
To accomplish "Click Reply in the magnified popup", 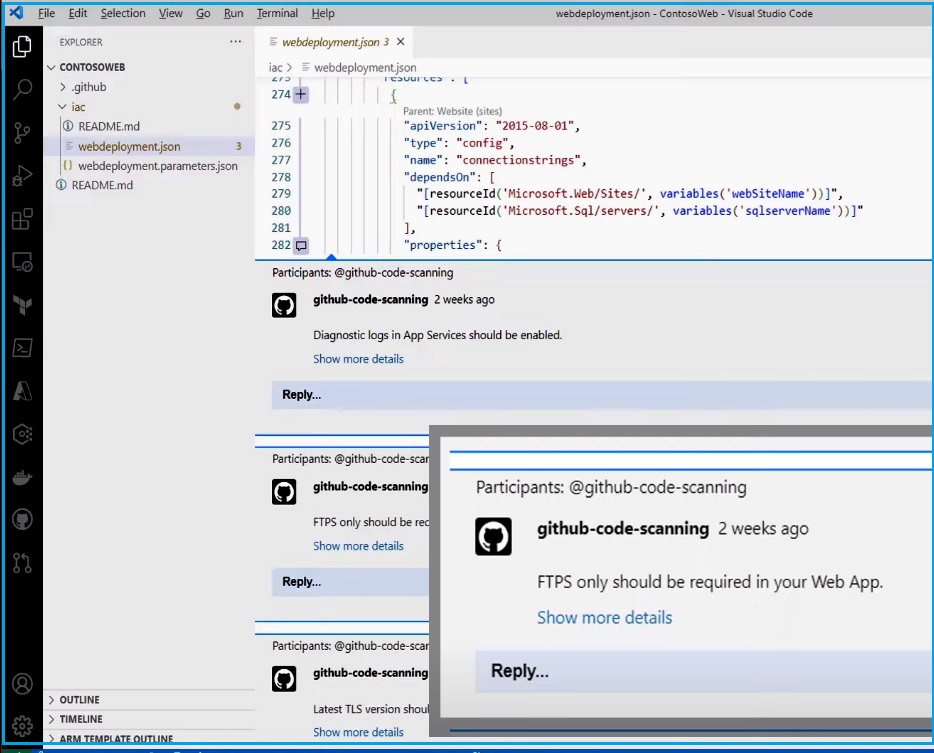I will [x=703, y=671].
